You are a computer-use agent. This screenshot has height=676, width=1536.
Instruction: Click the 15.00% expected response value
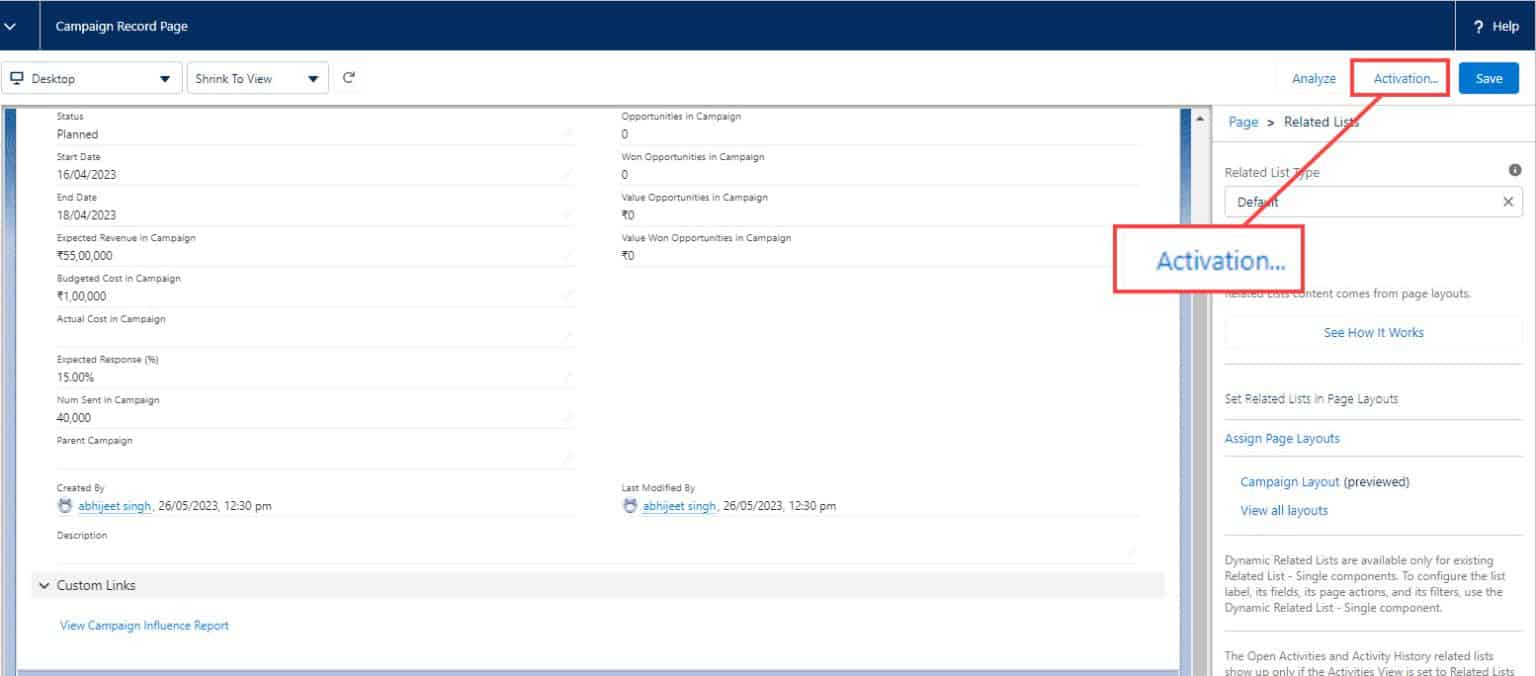tap(76, 377)
